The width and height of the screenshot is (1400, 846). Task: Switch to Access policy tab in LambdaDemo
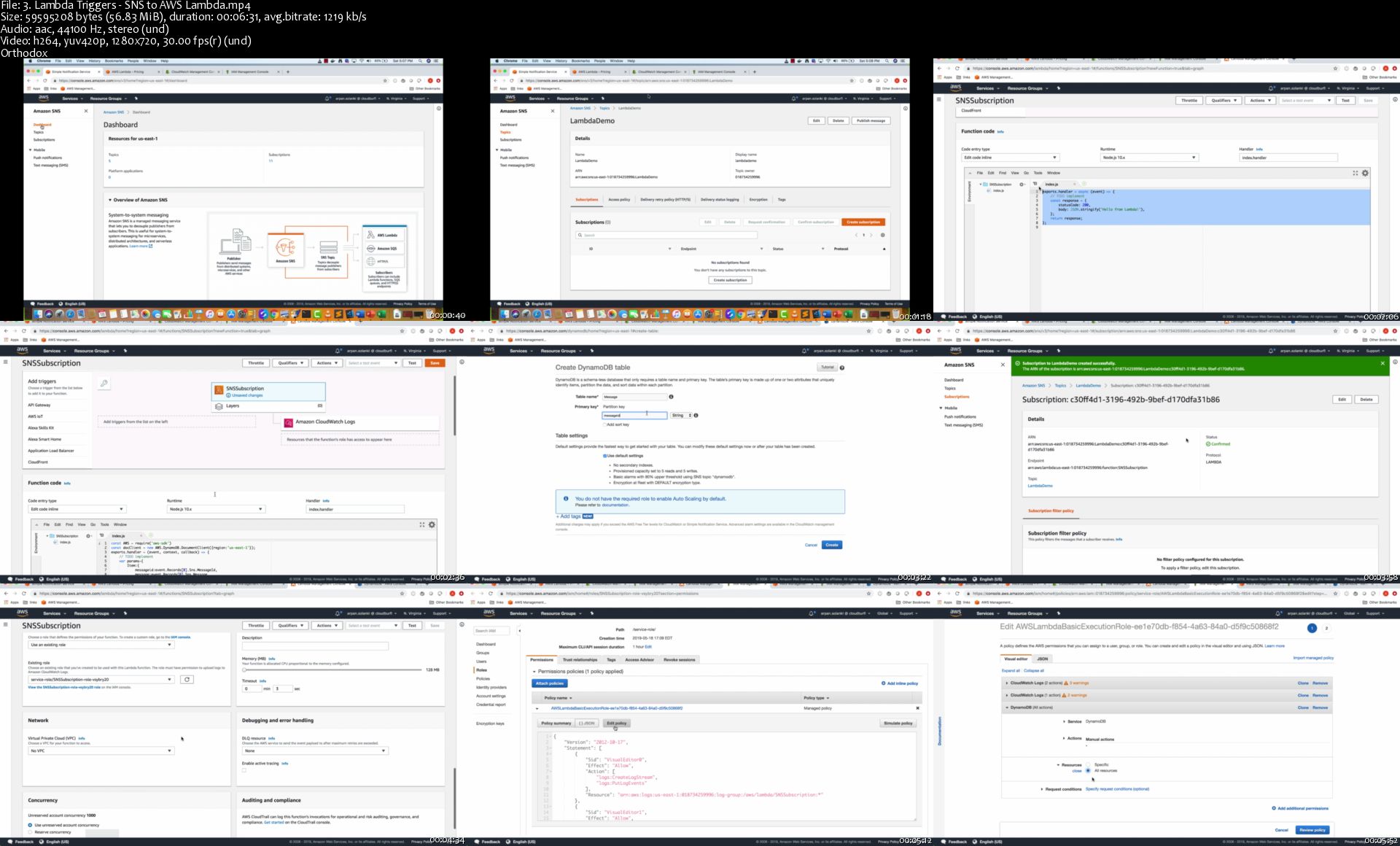click(619, 199)
